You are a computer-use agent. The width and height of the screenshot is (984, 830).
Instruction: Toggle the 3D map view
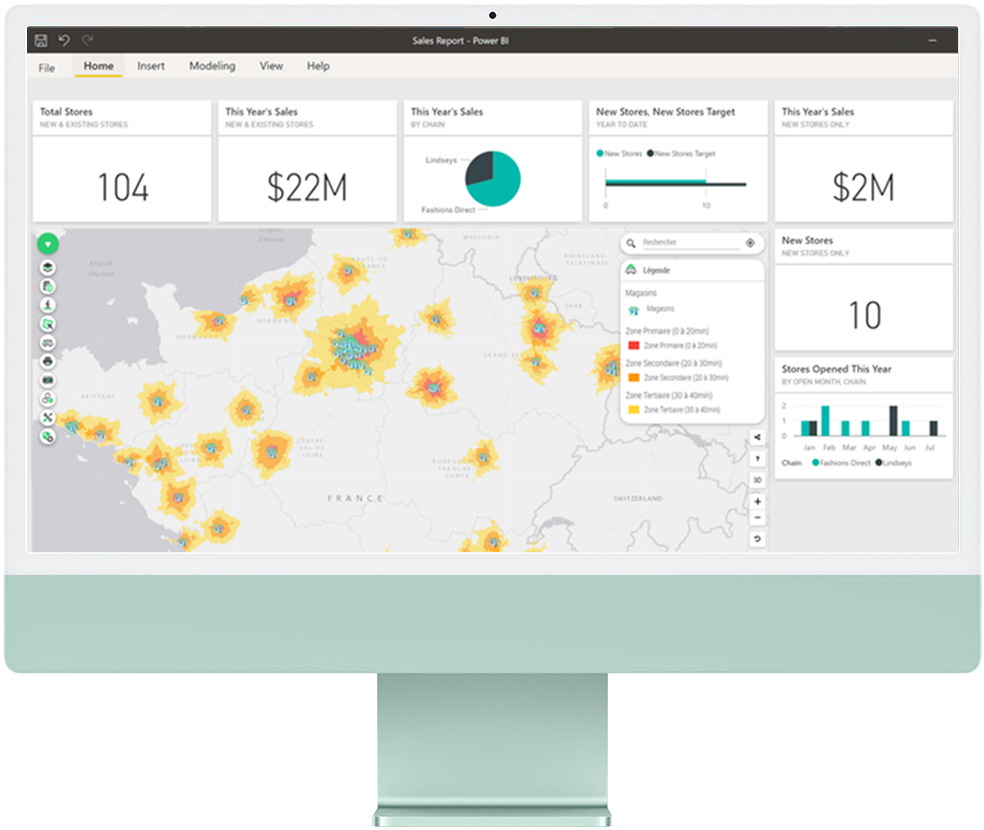coord(757,480)
